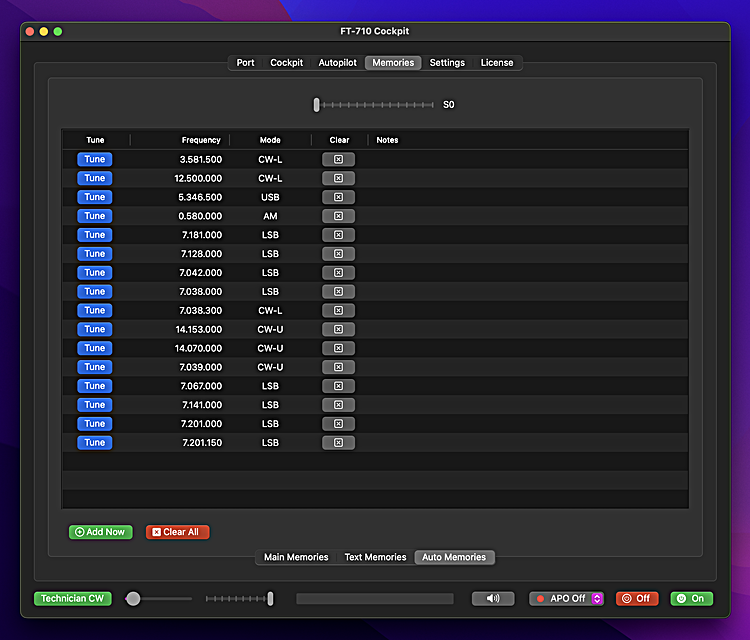The height and width of the screenshot is (640, 750).
Task: Tune to 7.128.000 LSB
Action: tap(95, 254)
